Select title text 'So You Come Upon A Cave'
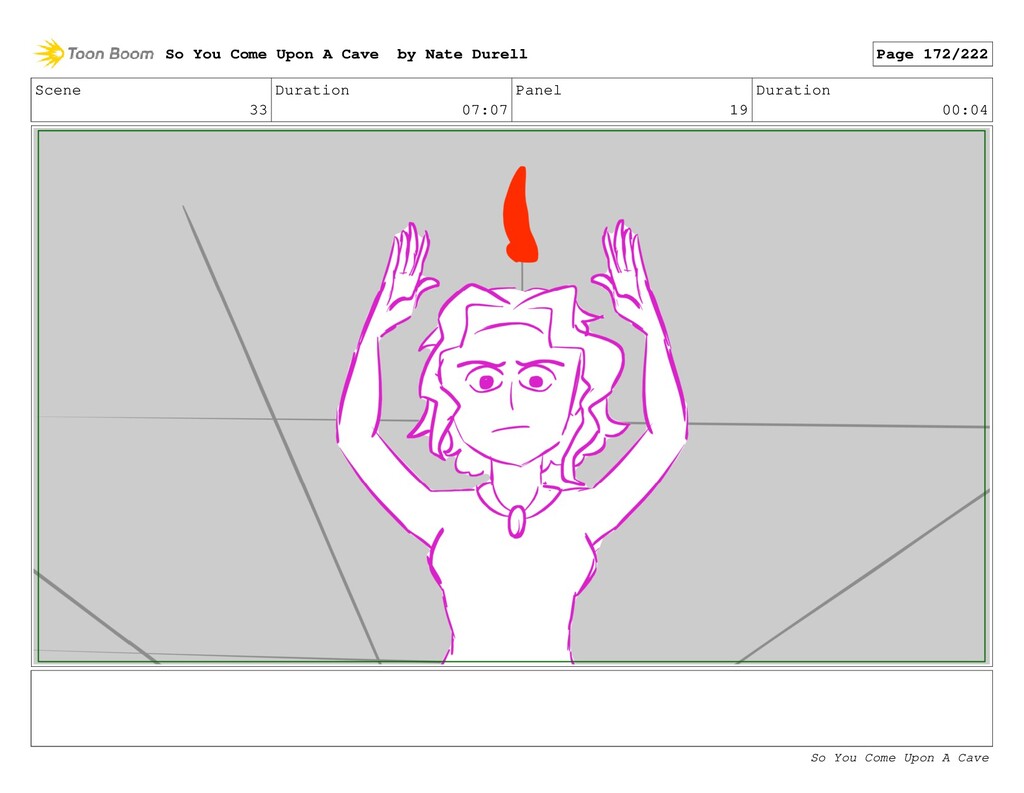Screen dimensions: 1024x793 272,54
